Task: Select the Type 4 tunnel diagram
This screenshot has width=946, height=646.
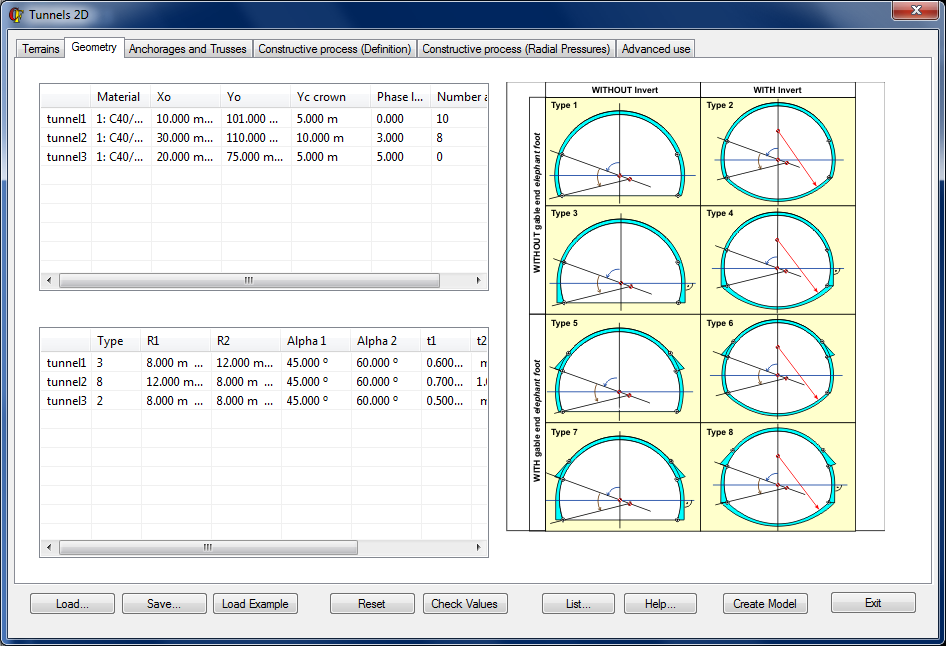Action: pyautogui.click(x=777, y=261)
